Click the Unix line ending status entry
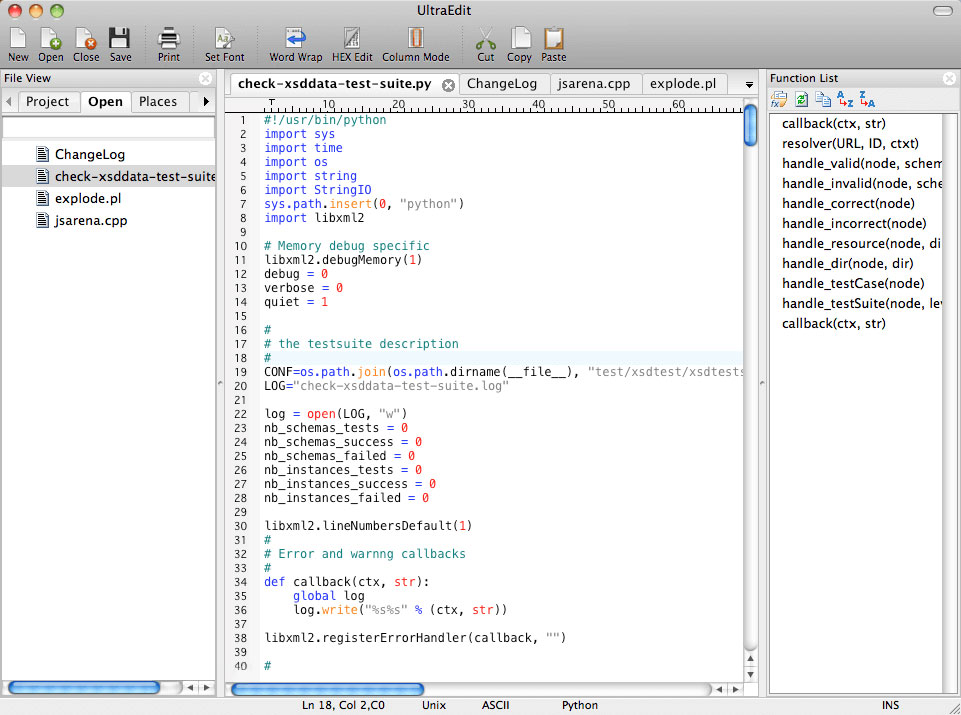This screenshot has height=715, width=961. pos(433,705)
